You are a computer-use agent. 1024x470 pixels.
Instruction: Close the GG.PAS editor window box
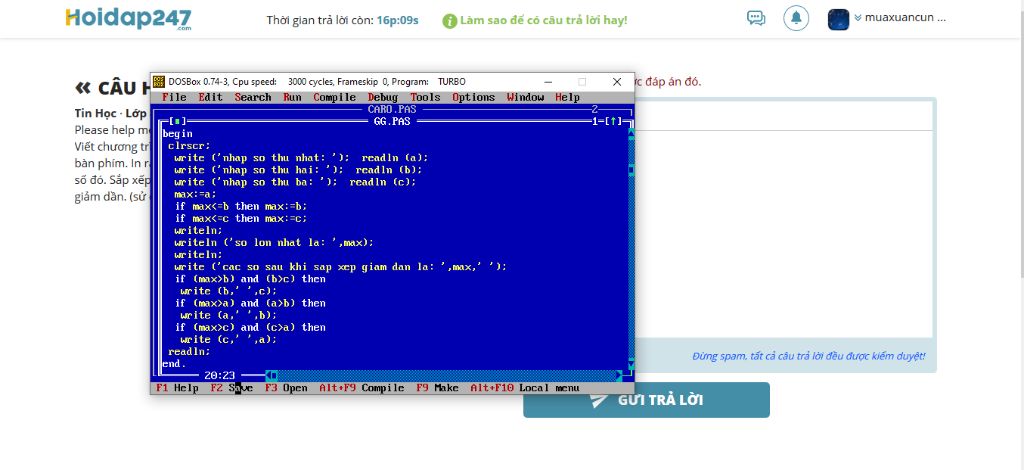tap(176, 121)
